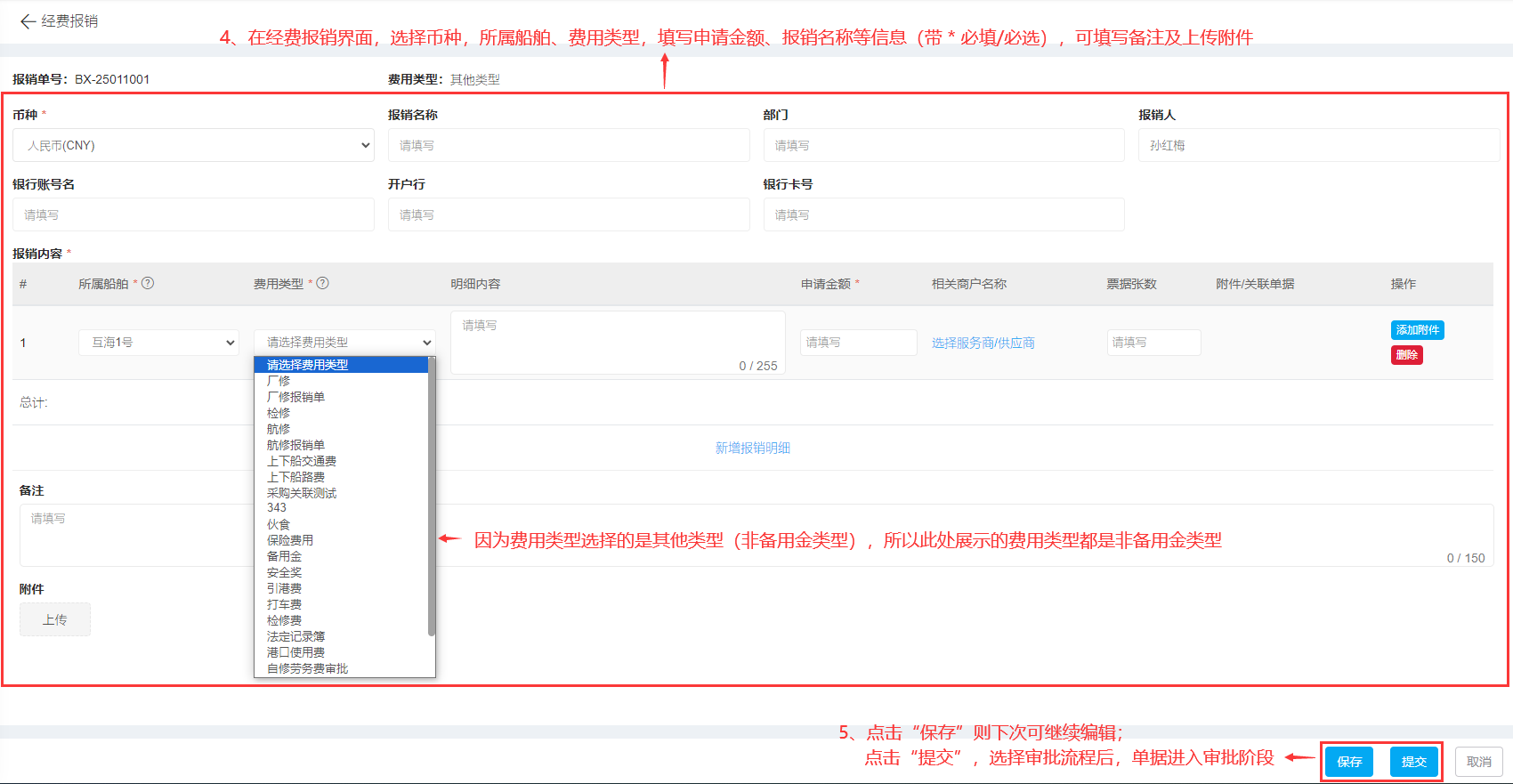
Task: Click the expense type list scrollbar
Action: point(432,497)
